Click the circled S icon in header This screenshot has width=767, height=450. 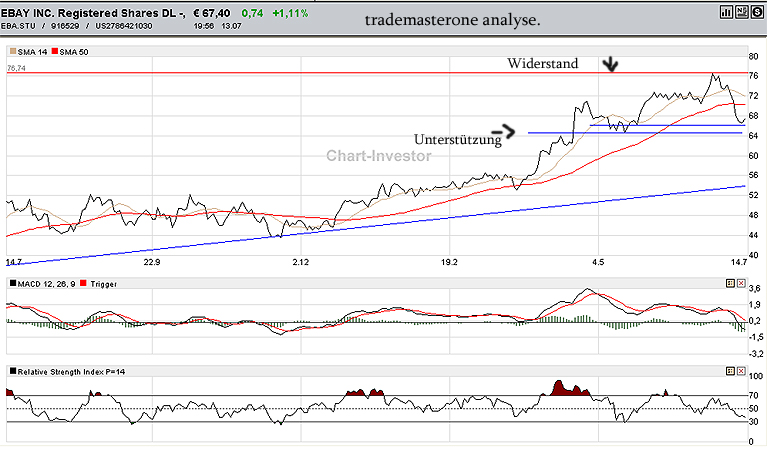point(757,12)
